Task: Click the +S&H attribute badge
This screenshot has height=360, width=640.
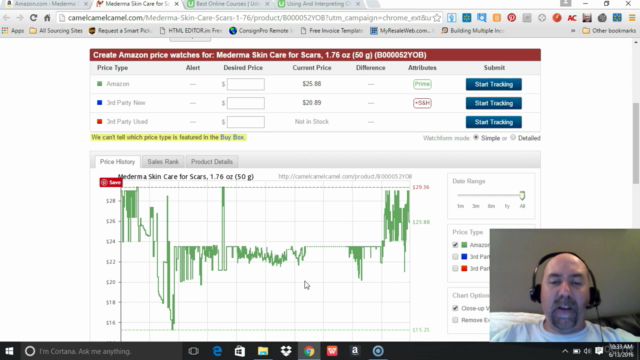Action: (x=422, y=103)
